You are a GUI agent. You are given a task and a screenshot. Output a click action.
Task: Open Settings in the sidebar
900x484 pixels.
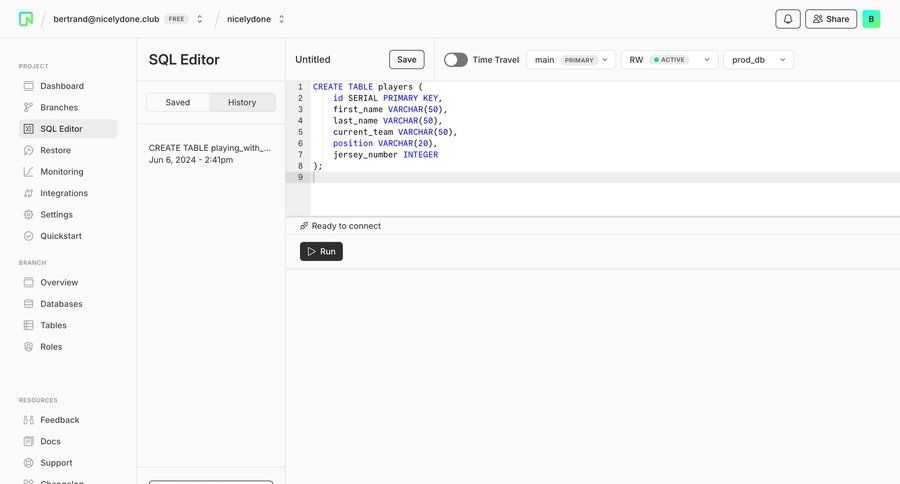pos(68,215)
